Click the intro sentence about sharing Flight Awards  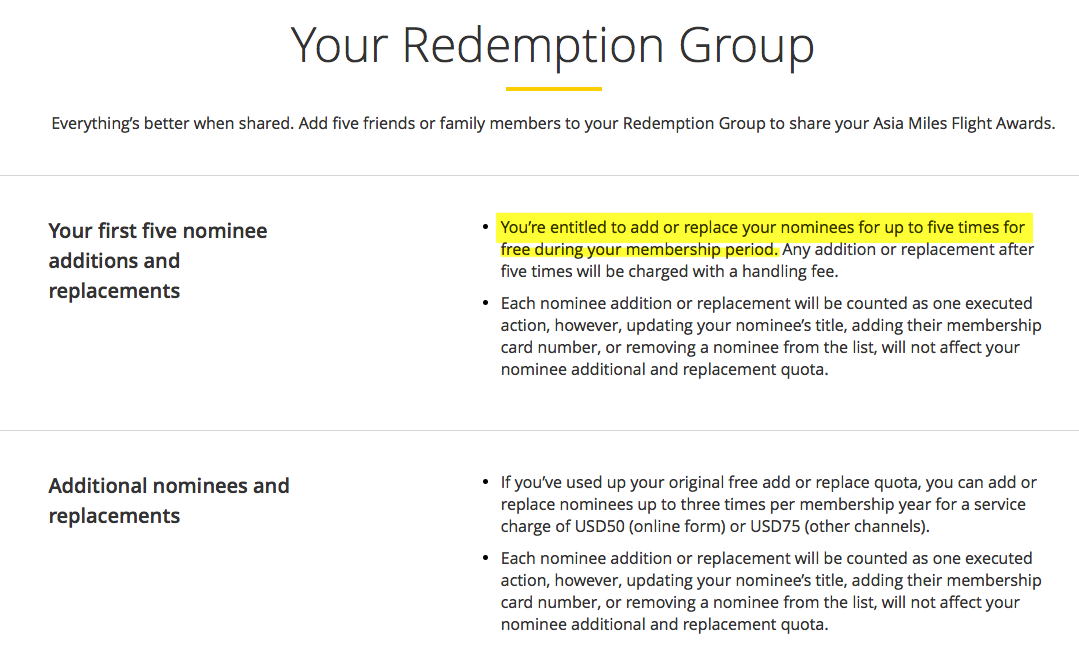click(553, 124)
